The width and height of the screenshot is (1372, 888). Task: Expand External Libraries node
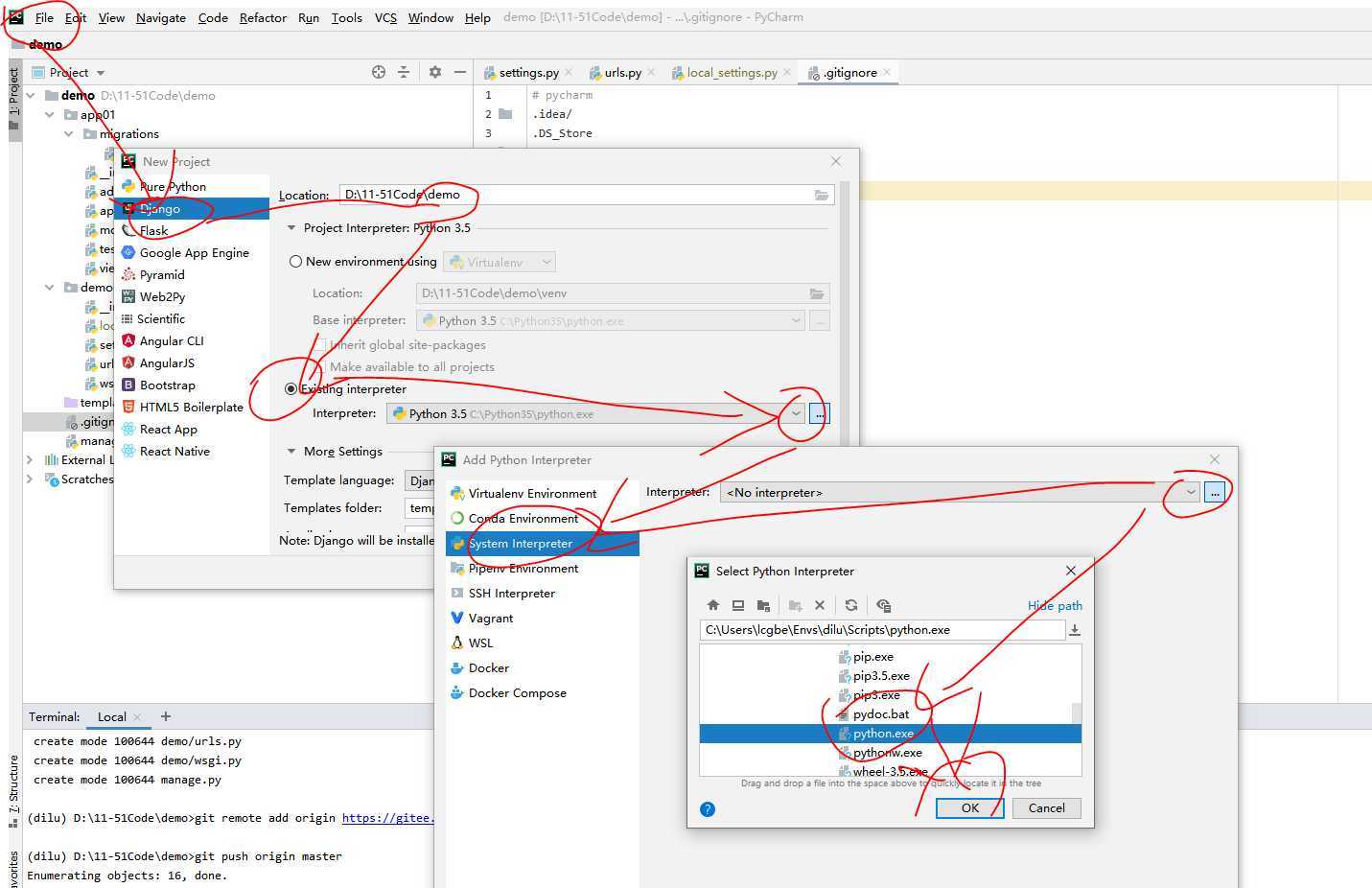[x=31, y=459]
